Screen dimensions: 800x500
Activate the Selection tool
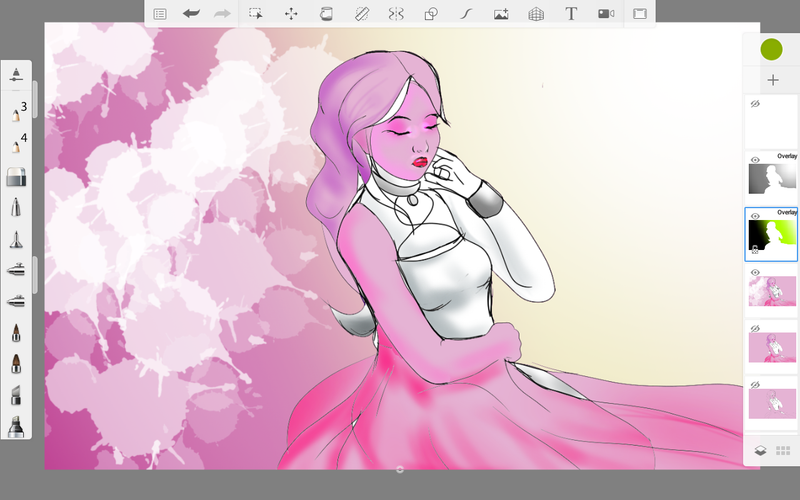[256, 14]
